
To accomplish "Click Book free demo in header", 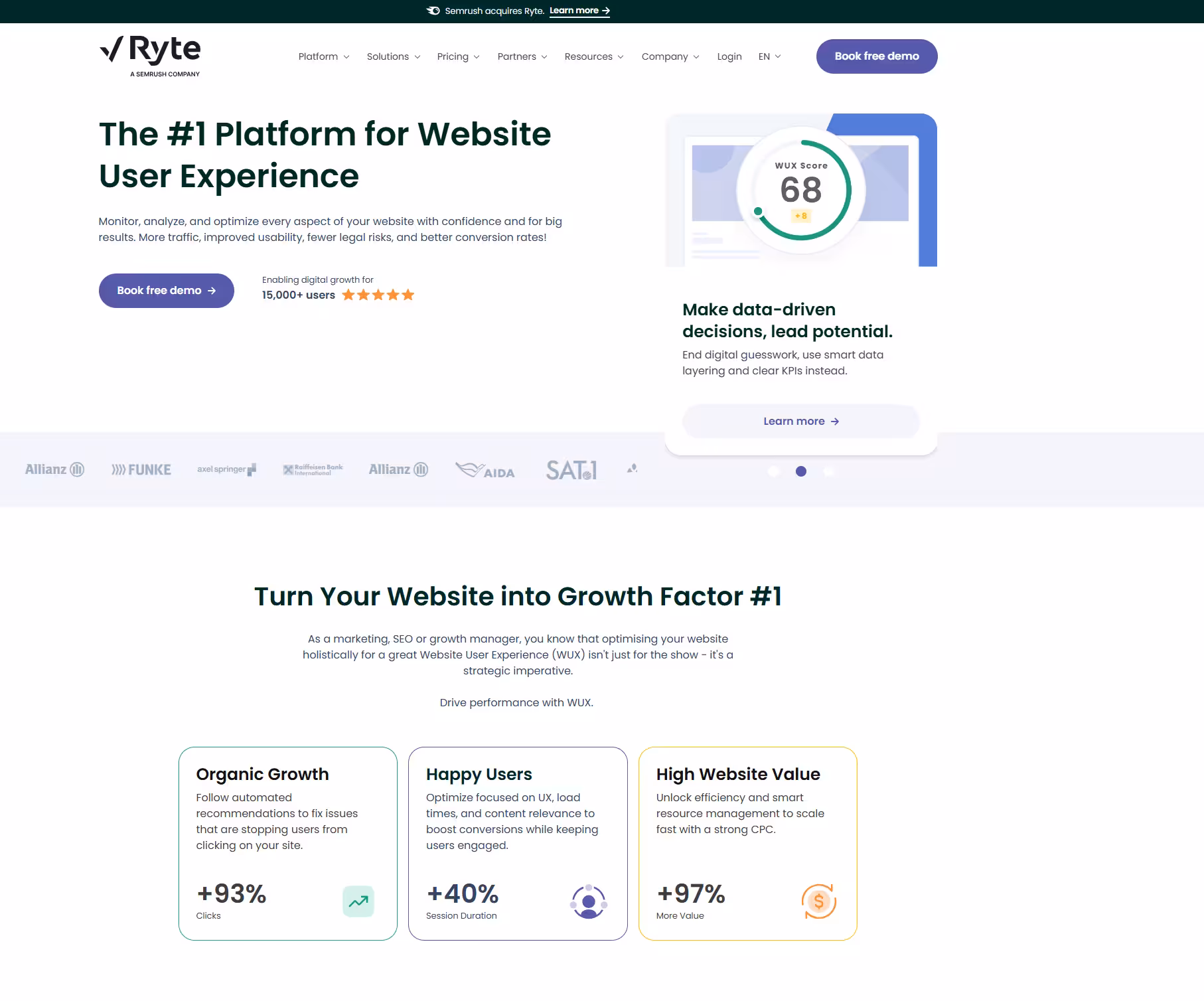I will click(877, 56).
